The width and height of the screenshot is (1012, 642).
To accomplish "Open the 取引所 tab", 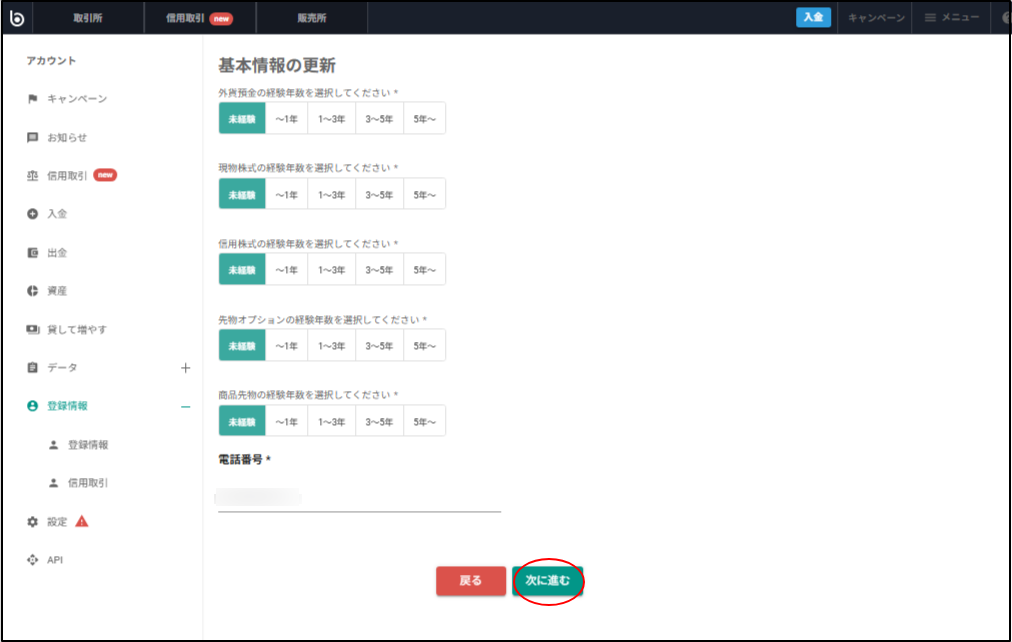I will [88, 18].
